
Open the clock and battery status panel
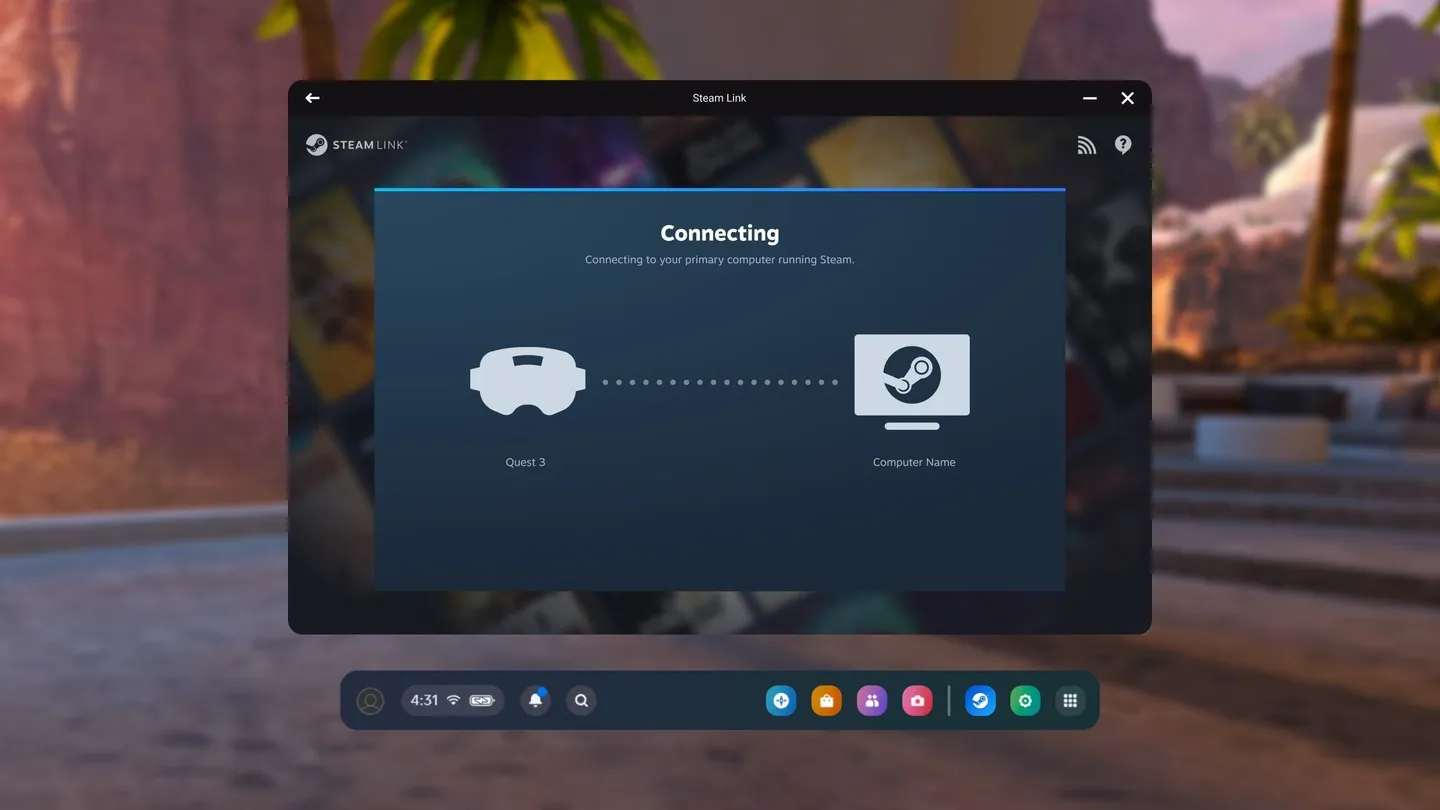[452, 699]
